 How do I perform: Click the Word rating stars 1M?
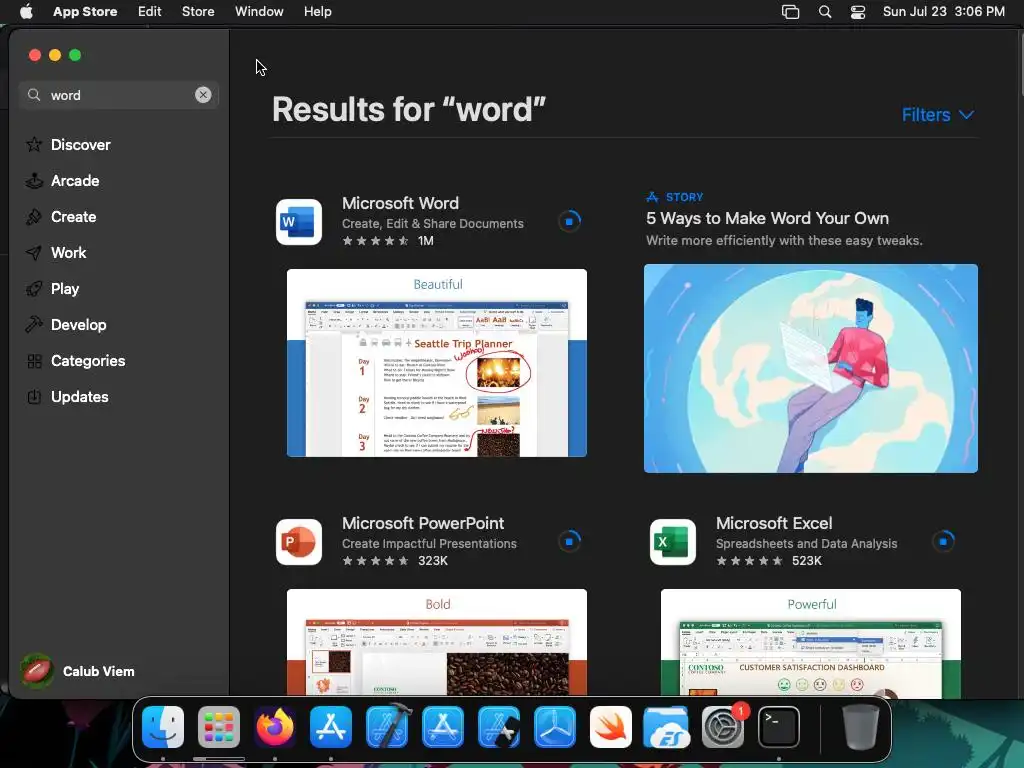(388, 241)
